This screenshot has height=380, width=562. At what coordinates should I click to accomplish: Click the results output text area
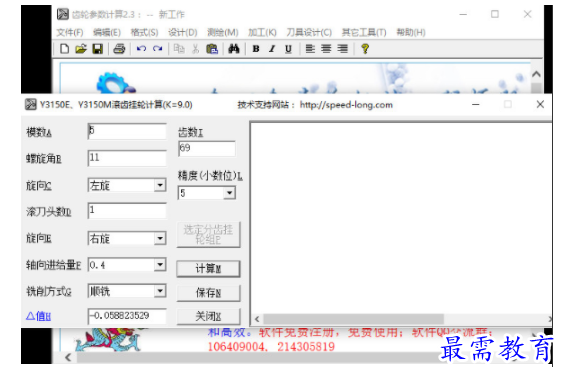tap(401, 218)
